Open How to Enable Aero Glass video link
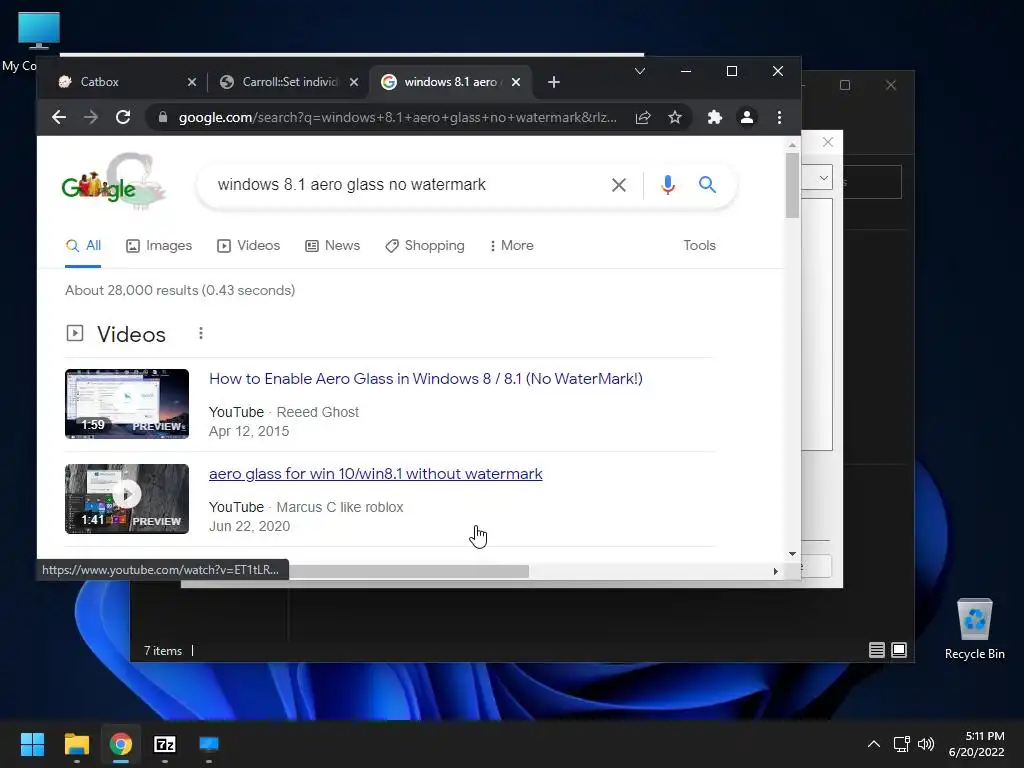1024x768 pixels. [426, 379]
